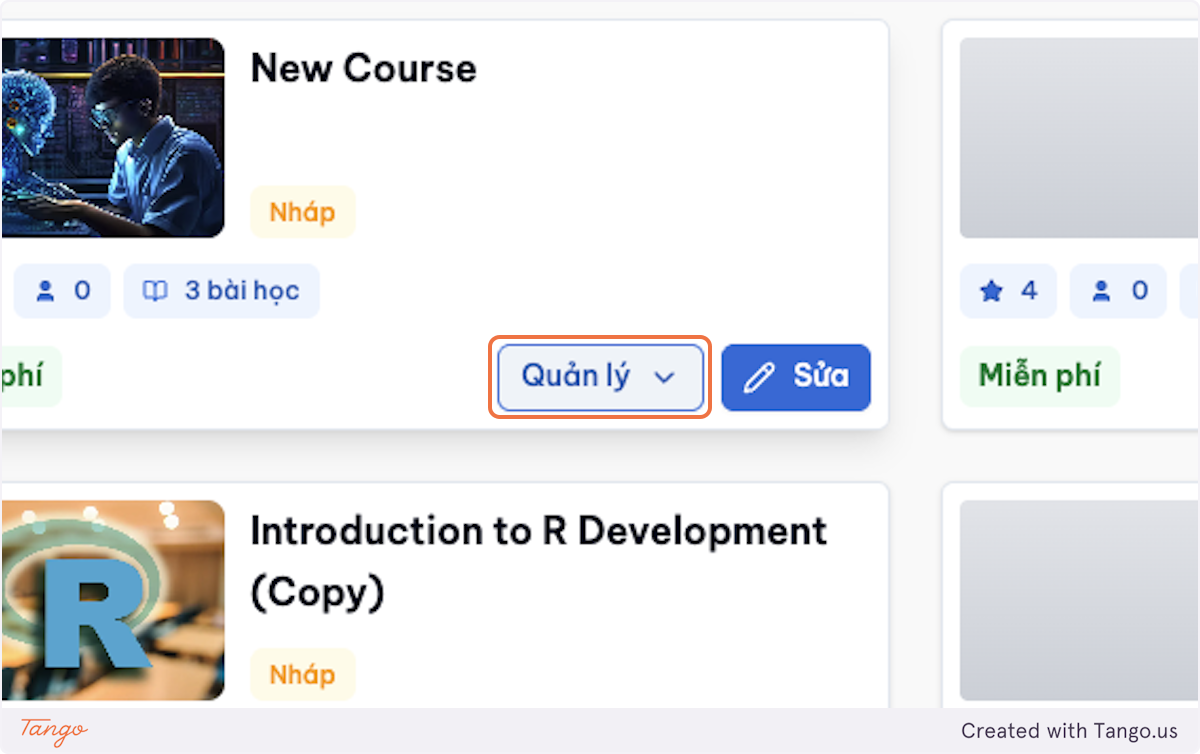Open the R logo course thumbnail
The height and width of the screenshot is (754, 1200).
click(x=112, y=600)
